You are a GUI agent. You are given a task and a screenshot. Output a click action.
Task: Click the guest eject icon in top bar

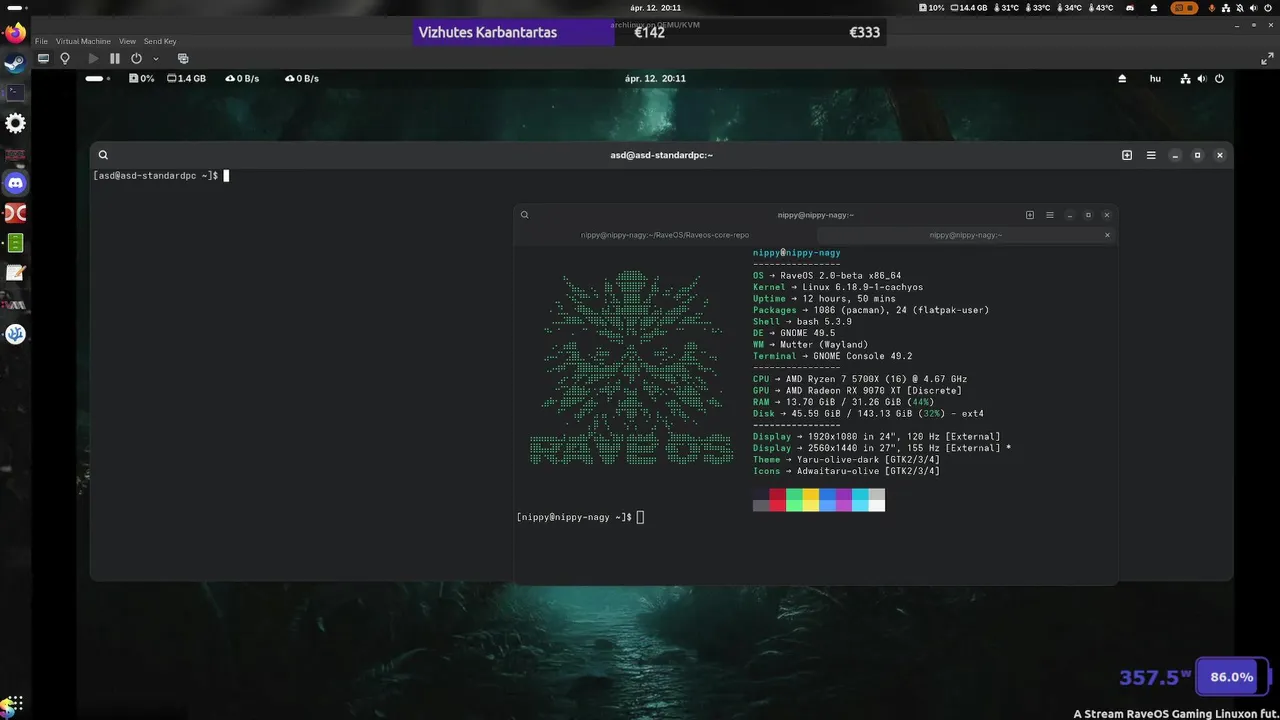point(1122,78)
